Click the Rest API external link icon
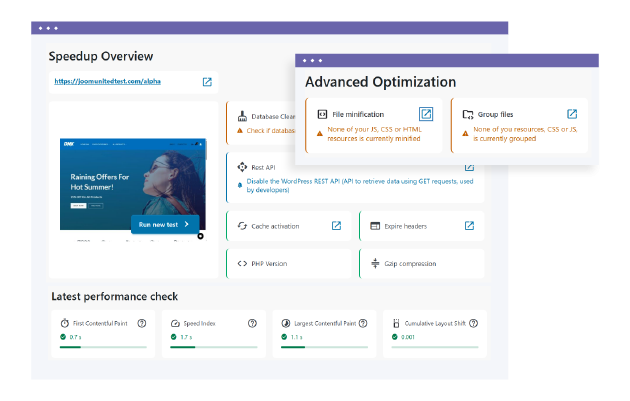 [469, 168]
